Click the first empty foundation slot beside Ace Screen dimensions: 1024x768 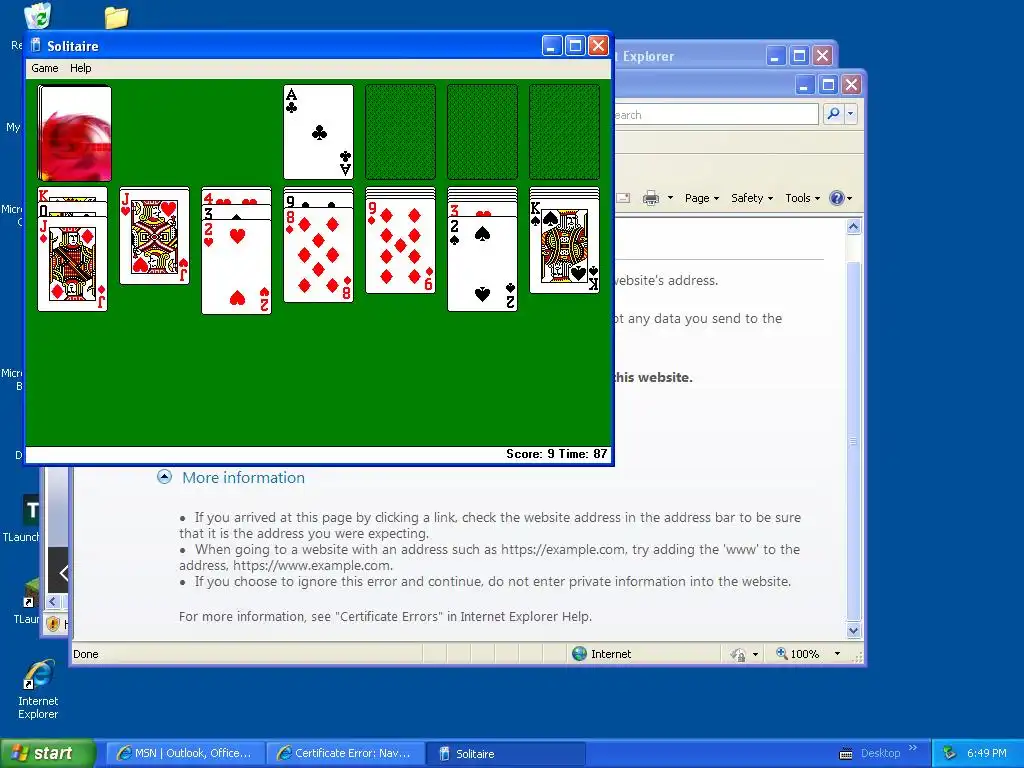(x=400, y=132)
